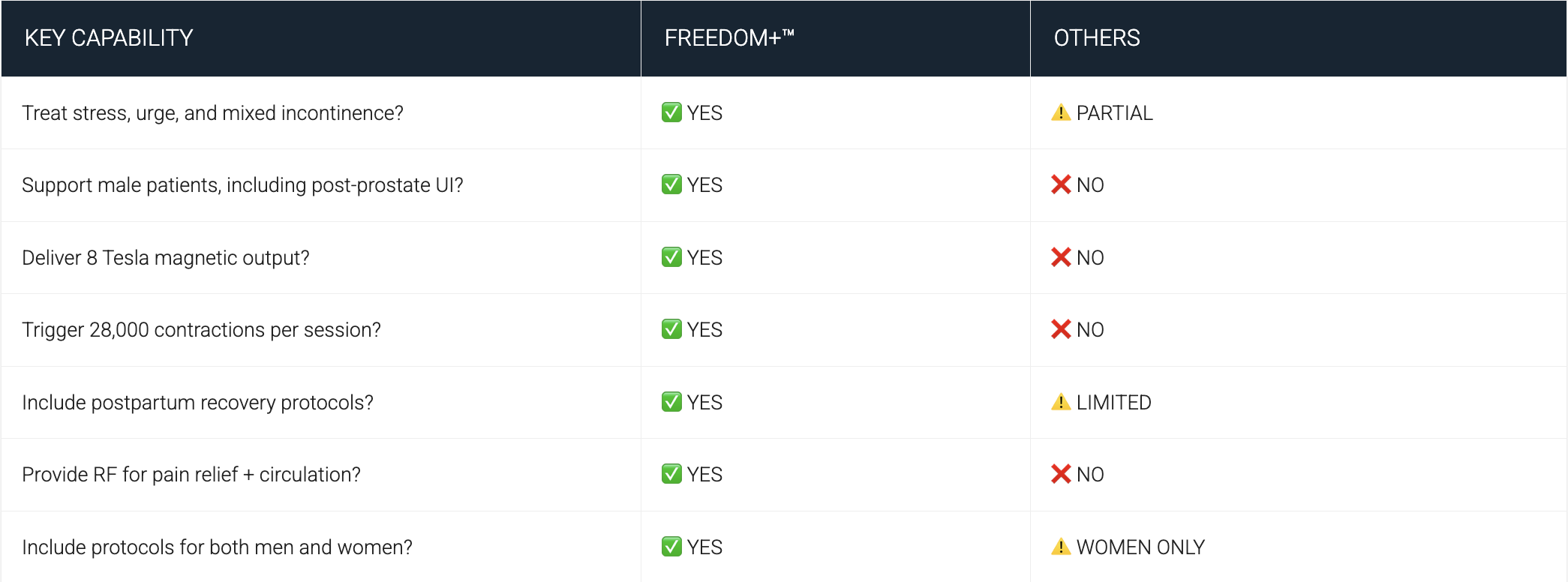1568x582 pixels.
Task: Click the red X in the RF pain relief row
Action: click(1061, 474)
